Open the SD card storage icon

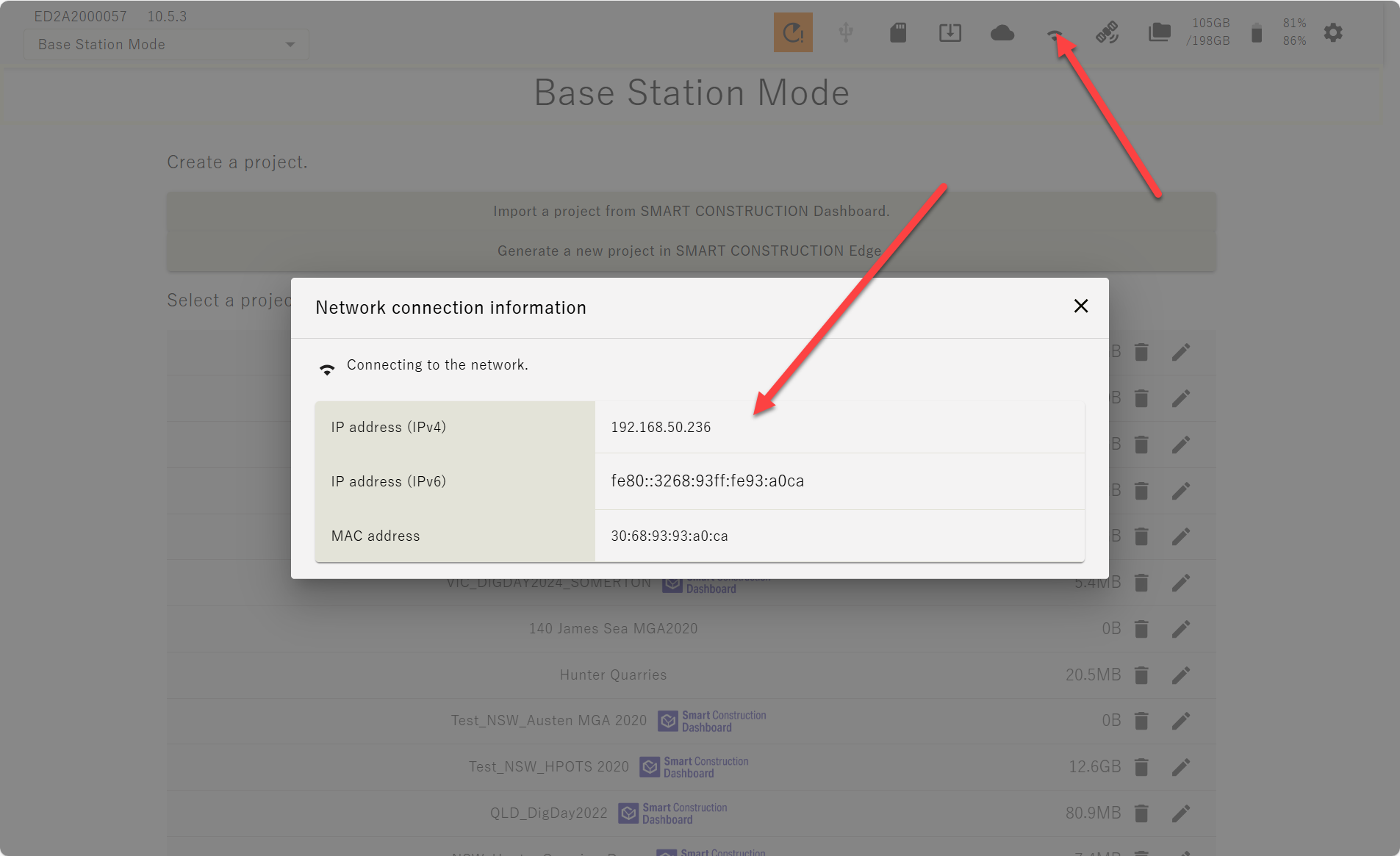pyautogui.click(x=898, y=32)
